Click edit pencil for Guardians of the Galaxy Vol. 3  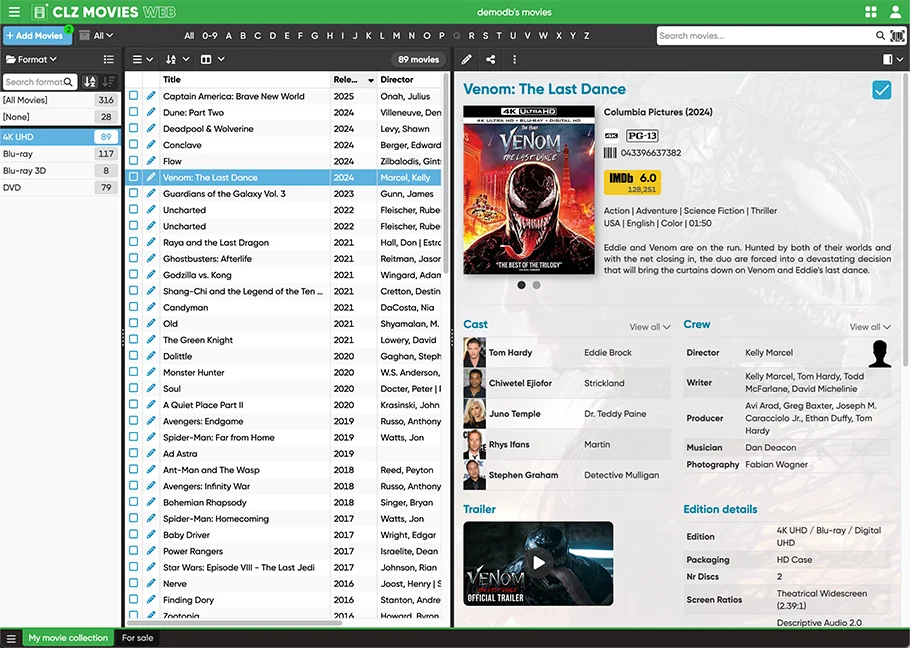151,193
